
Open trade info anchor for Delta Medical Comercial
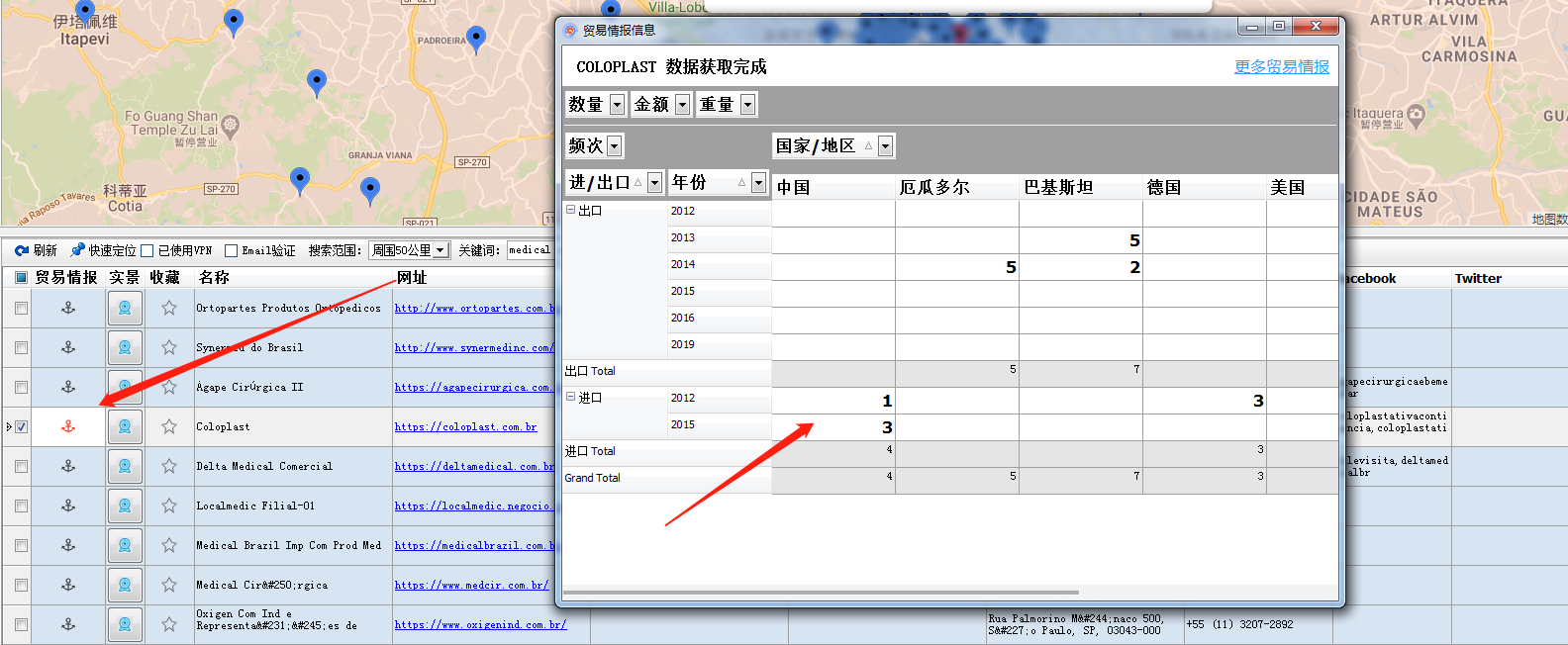(x=68, y=466)
